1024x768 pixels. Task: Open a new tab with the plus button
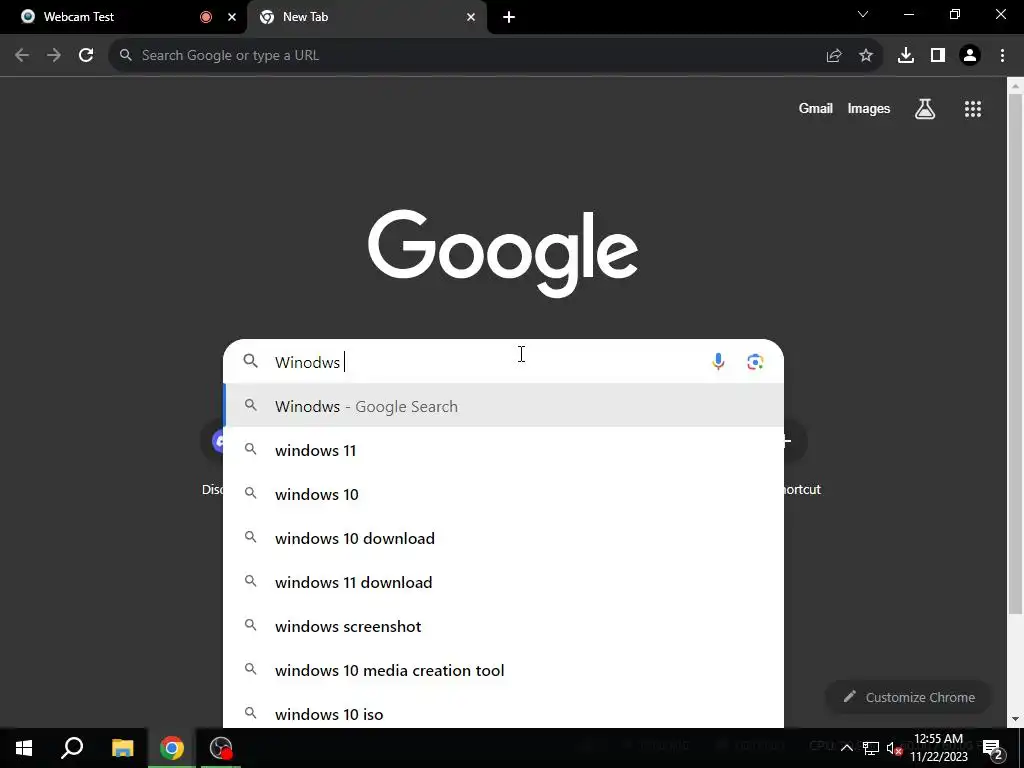pyautogui.click(x=509, y=17)
